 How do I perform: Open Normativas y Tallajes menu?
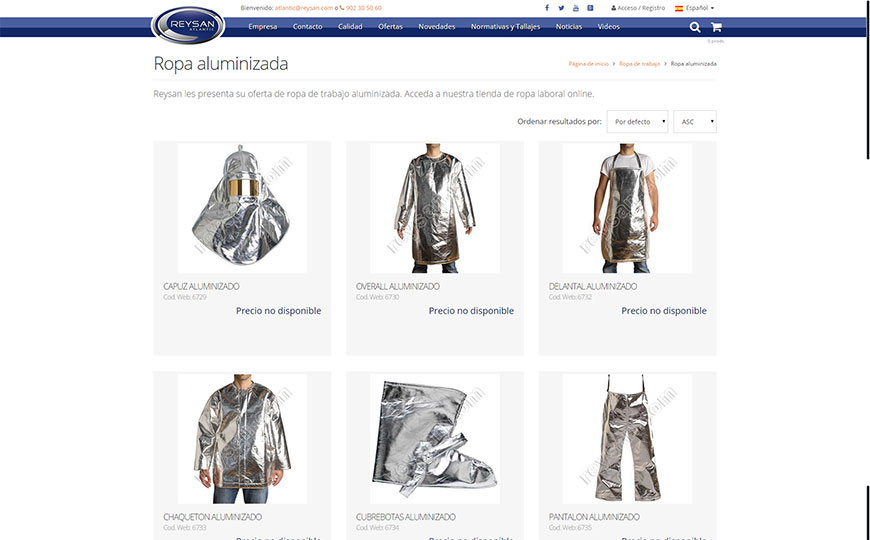pos(505,27)
